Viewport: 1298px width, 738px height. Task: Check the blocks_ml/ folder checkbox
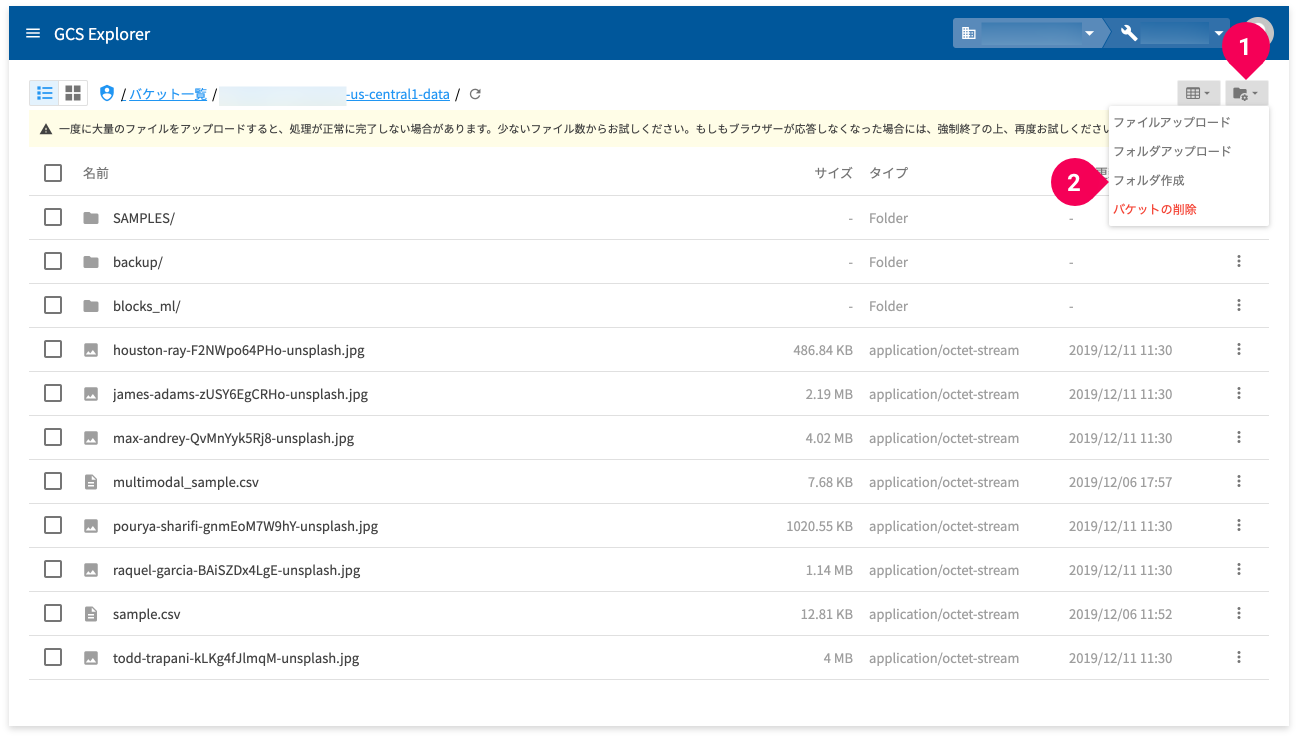pyautogui.click(x=53, y=305)
